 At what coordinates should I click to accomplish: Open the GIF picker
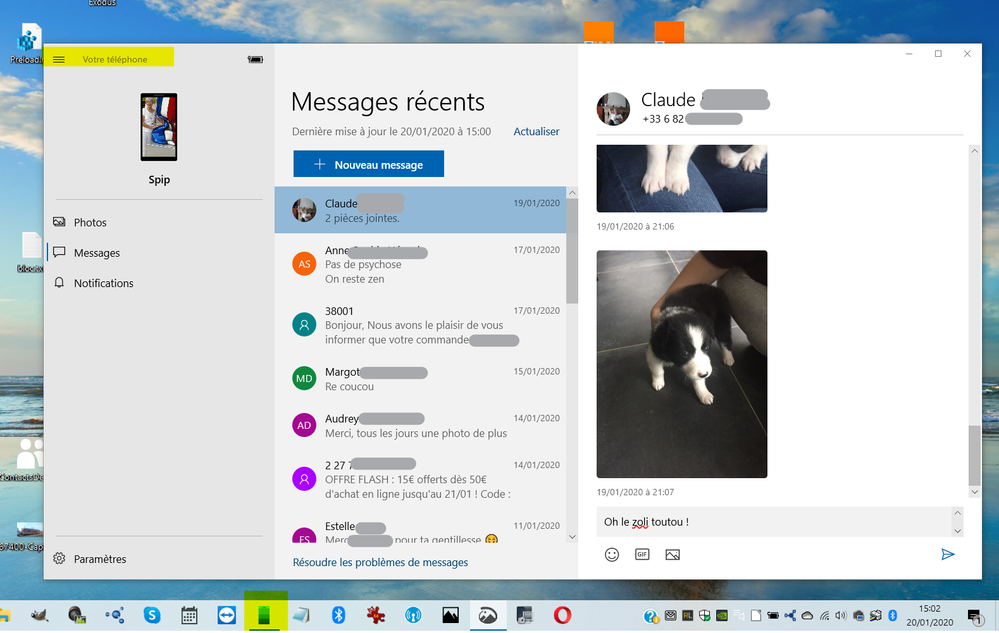[x=642, y=555]
